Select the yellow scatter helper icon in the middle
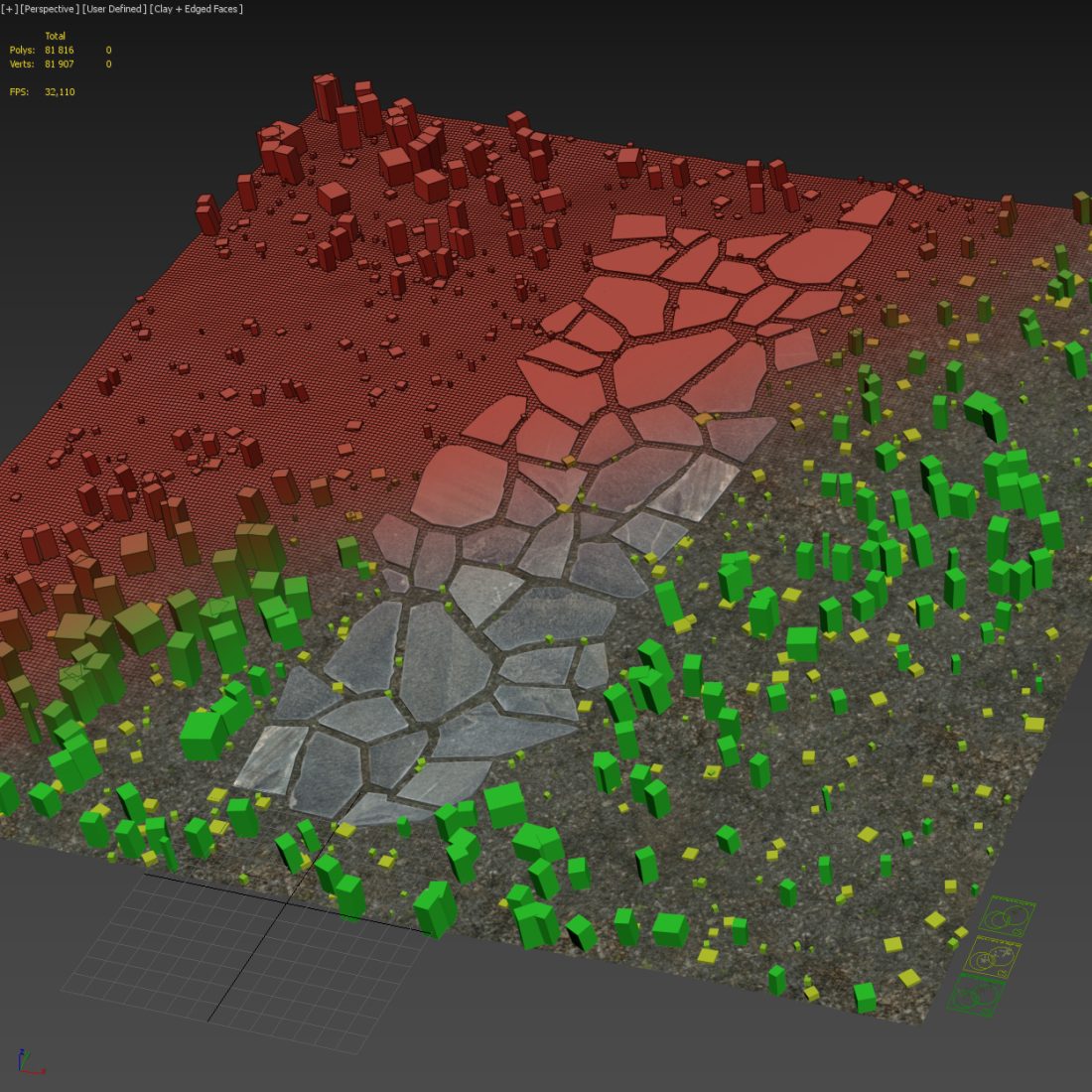1092x1092 pixels. (994, 957)
